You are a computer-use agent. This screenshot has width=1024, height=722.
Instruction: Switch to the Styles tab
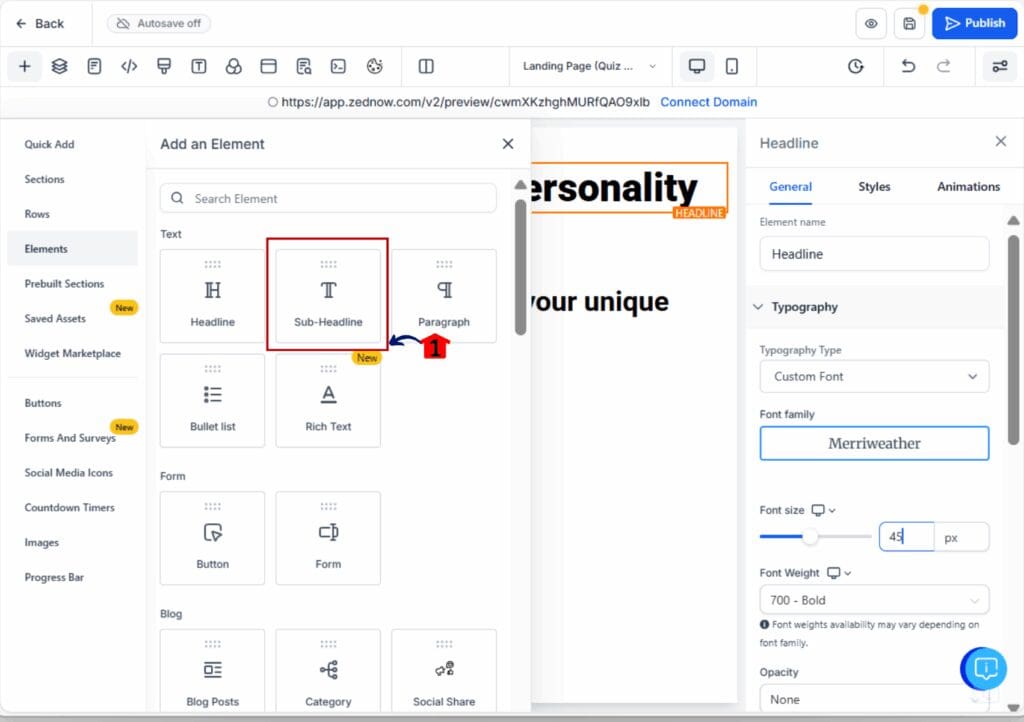coord(874,186)
